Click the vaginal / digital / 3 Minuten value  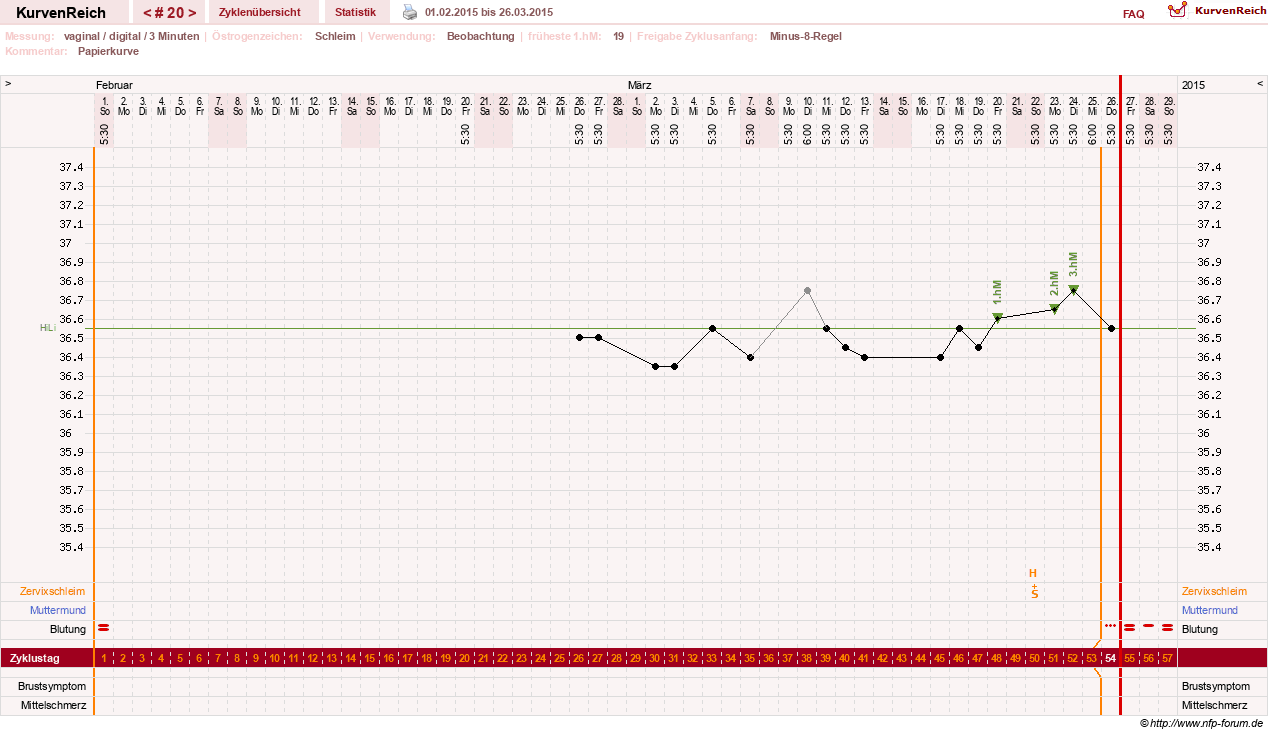pos(131,36)
